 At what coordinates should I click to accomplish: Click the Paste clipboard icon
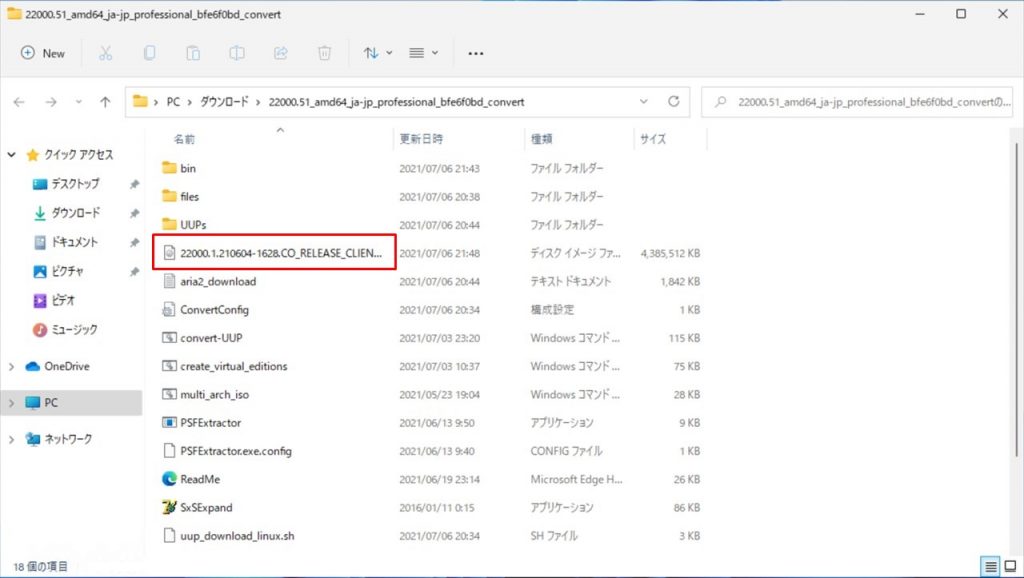coord(193,53)
